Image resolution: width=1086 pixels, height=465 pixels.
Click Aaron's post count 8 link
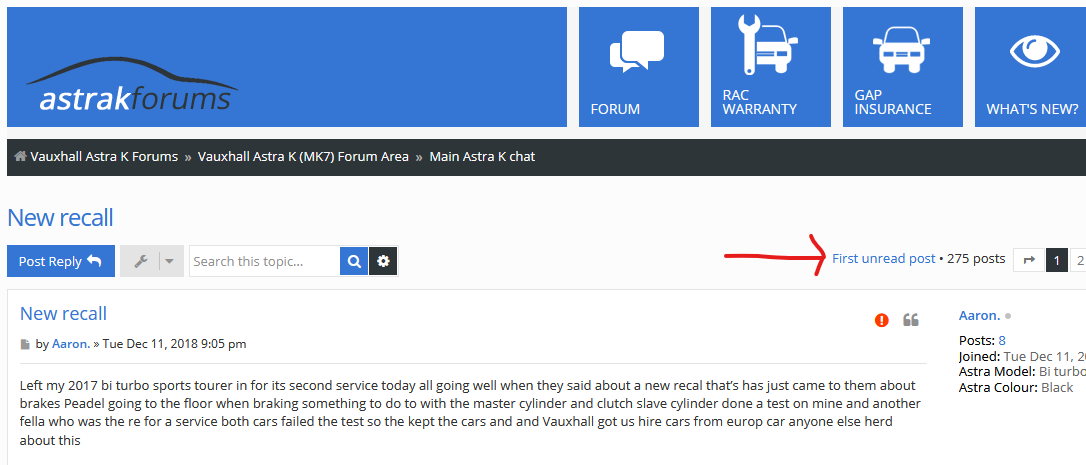click(1002, 340)
